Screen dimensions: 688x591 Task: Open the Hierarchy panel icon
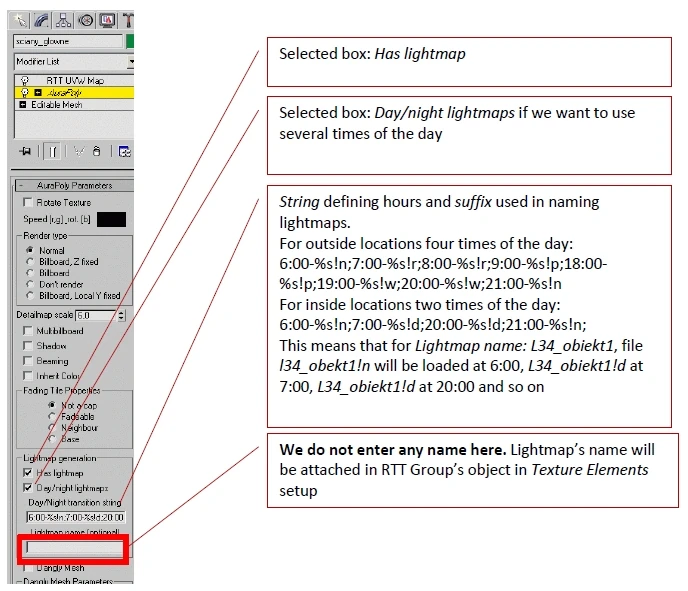[x=64, y=21]
